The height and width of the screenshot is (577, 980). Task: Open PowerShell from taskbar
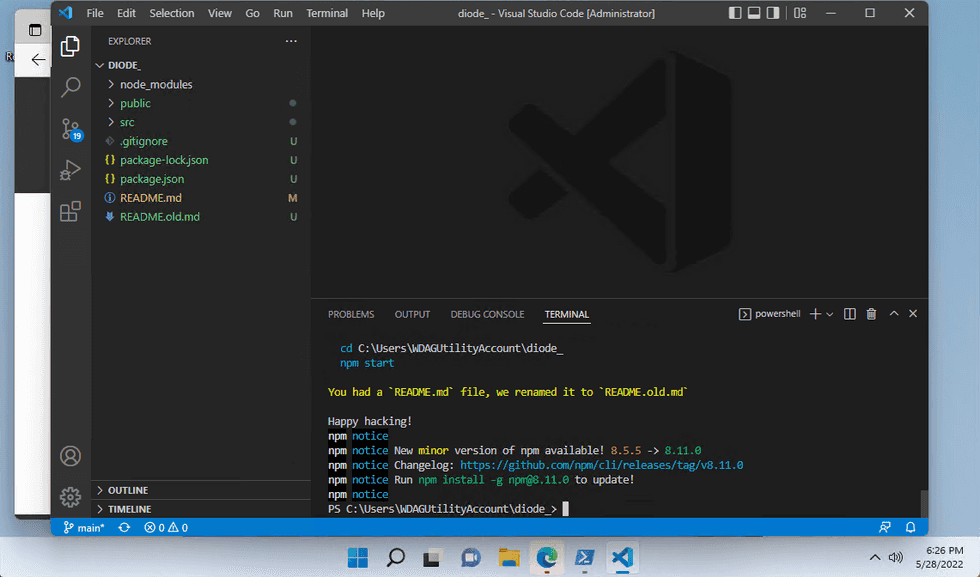(x=584, y=557)
